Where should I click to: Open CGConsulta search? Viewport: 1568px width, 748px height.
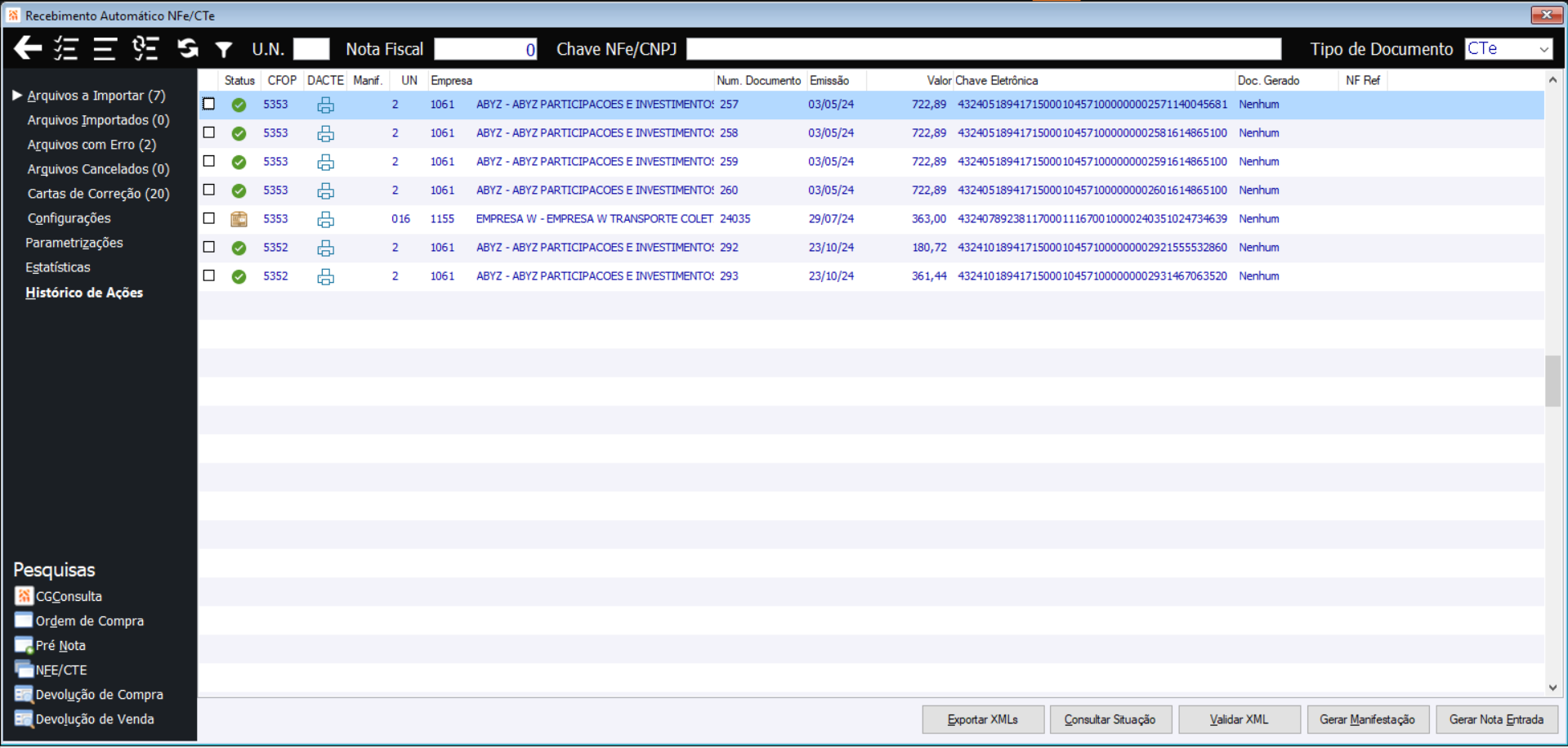59,596
